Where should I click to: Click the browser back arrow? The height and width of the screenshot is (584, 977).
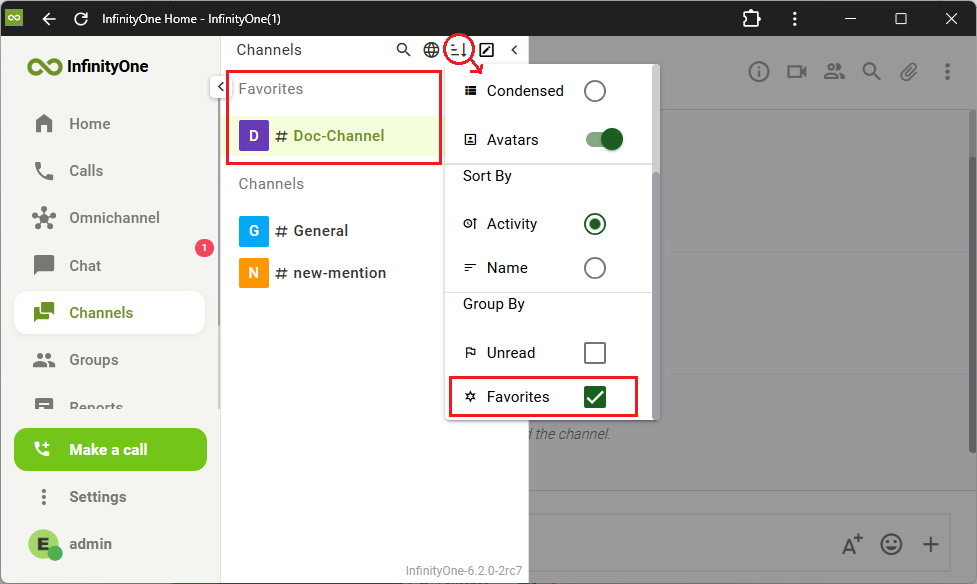[x=49, y=19]
